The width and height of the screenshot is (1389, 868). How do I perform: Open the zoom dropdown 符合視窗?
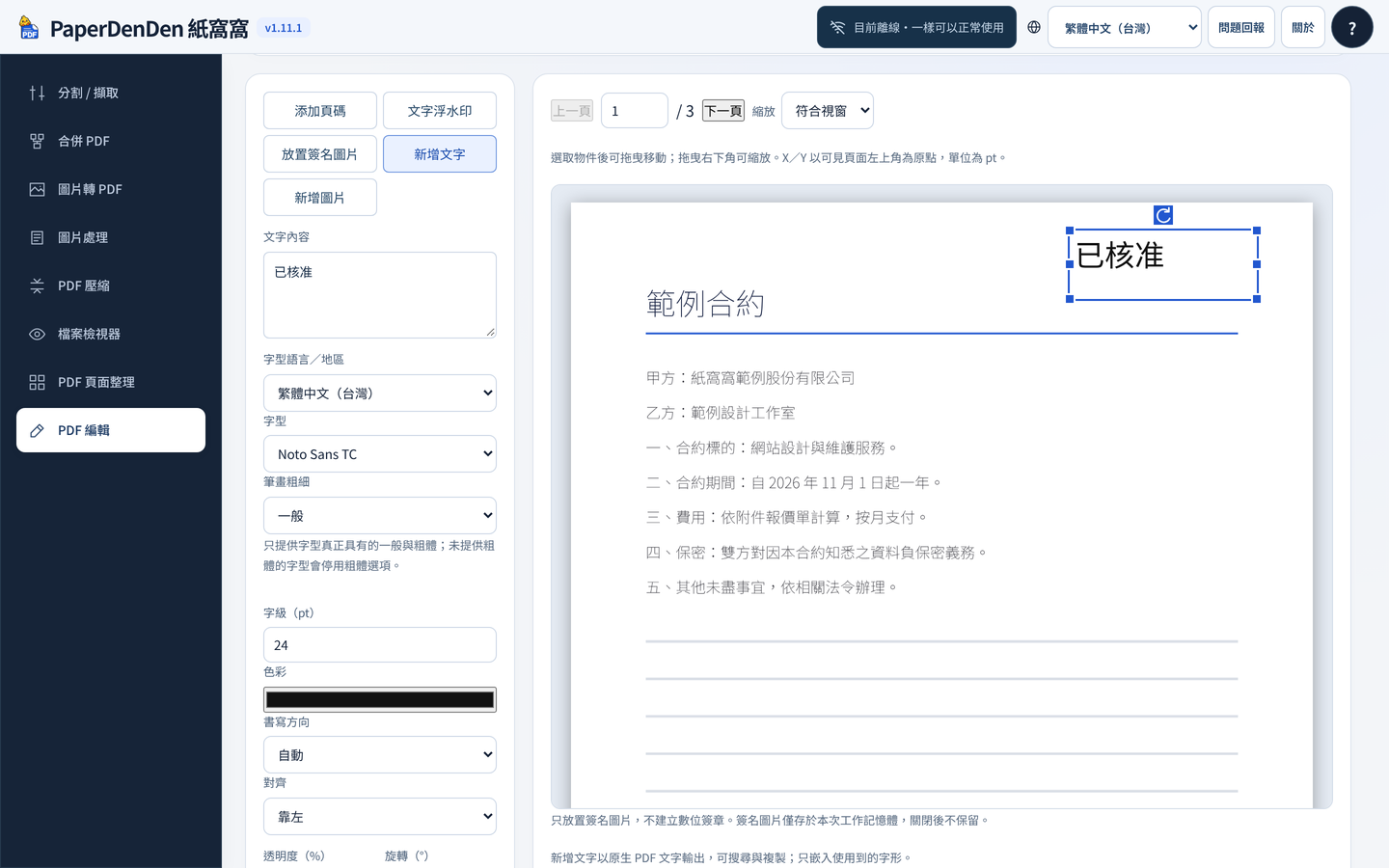pyautogui.click(x=828, y=111)
